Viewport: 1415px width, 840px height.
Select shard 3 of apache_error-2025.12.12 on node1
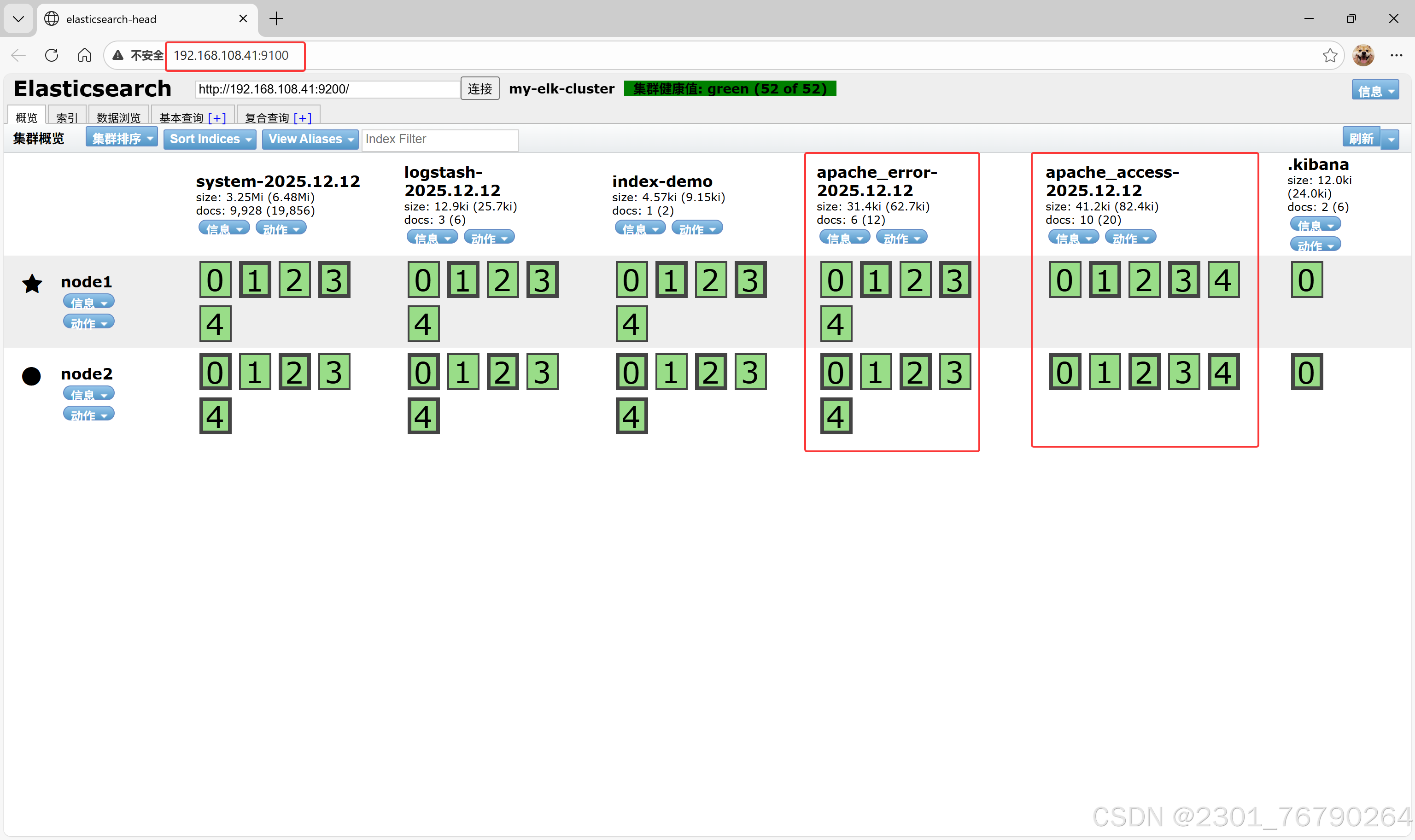tap(955, 280)
